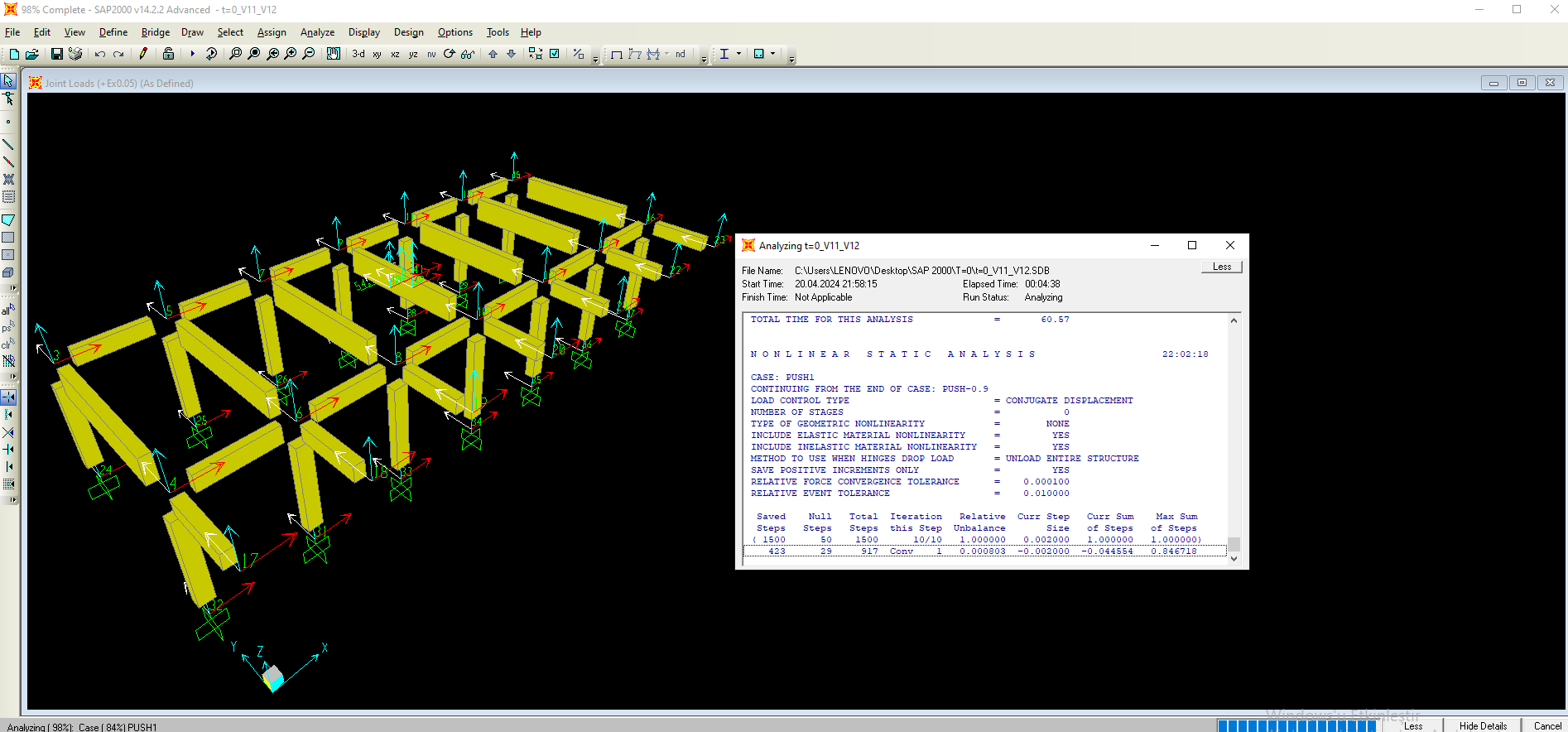Viewport: 1568px width, 732px height.
Task: Click the zoom in one step icon
Action: [291, 54]
